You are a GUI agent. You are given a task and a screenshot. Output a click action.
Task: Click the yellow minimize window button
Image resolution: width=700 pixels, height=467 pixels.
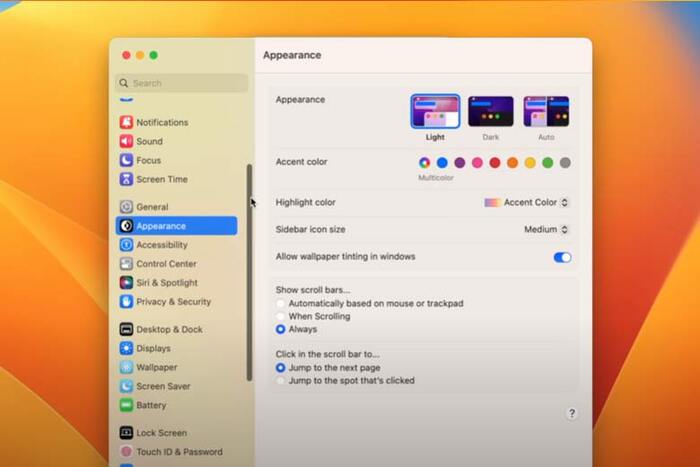coord(140,55)
